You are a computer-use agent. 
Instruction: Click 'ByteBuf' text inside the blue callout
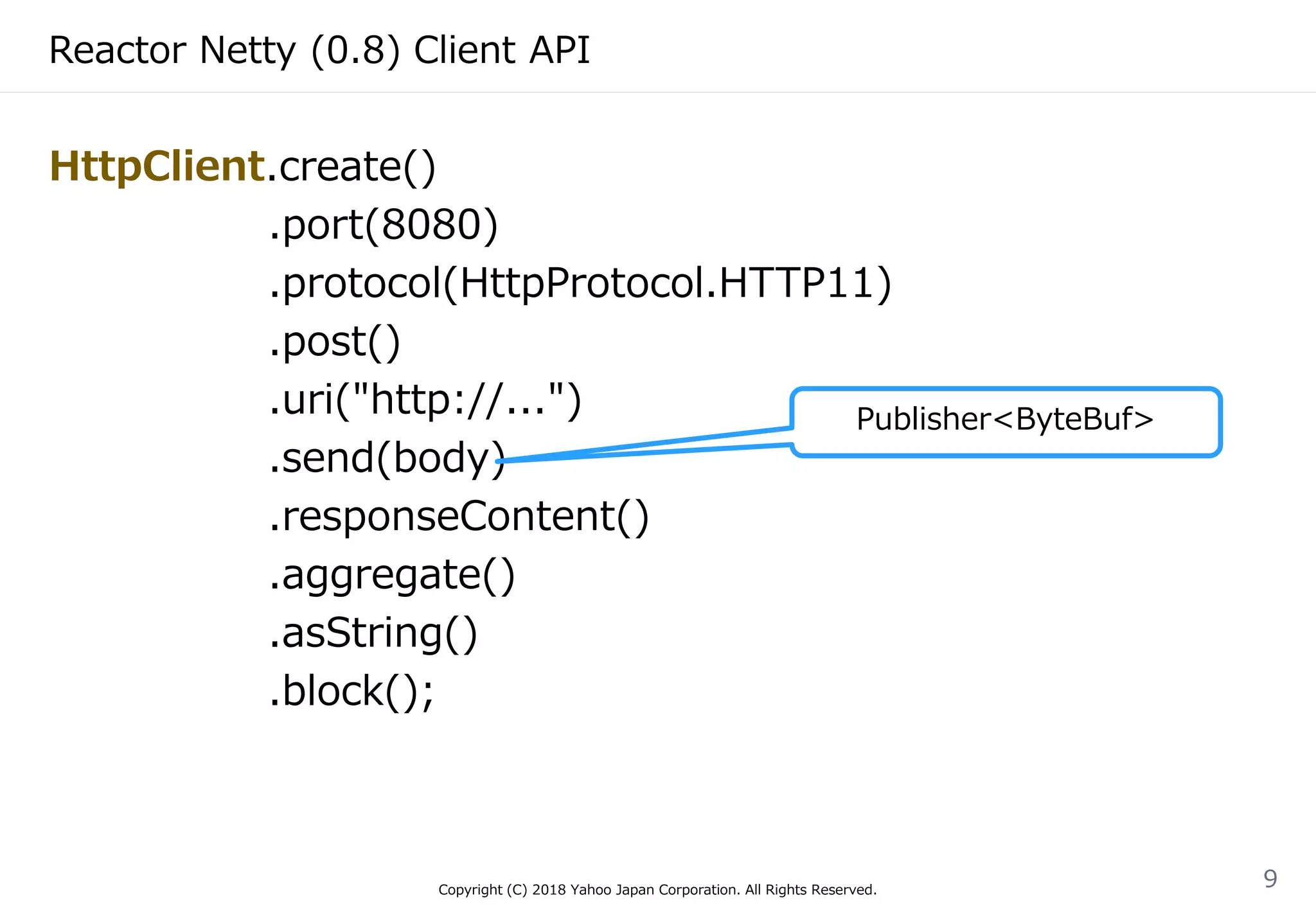tap(1074, 419)
